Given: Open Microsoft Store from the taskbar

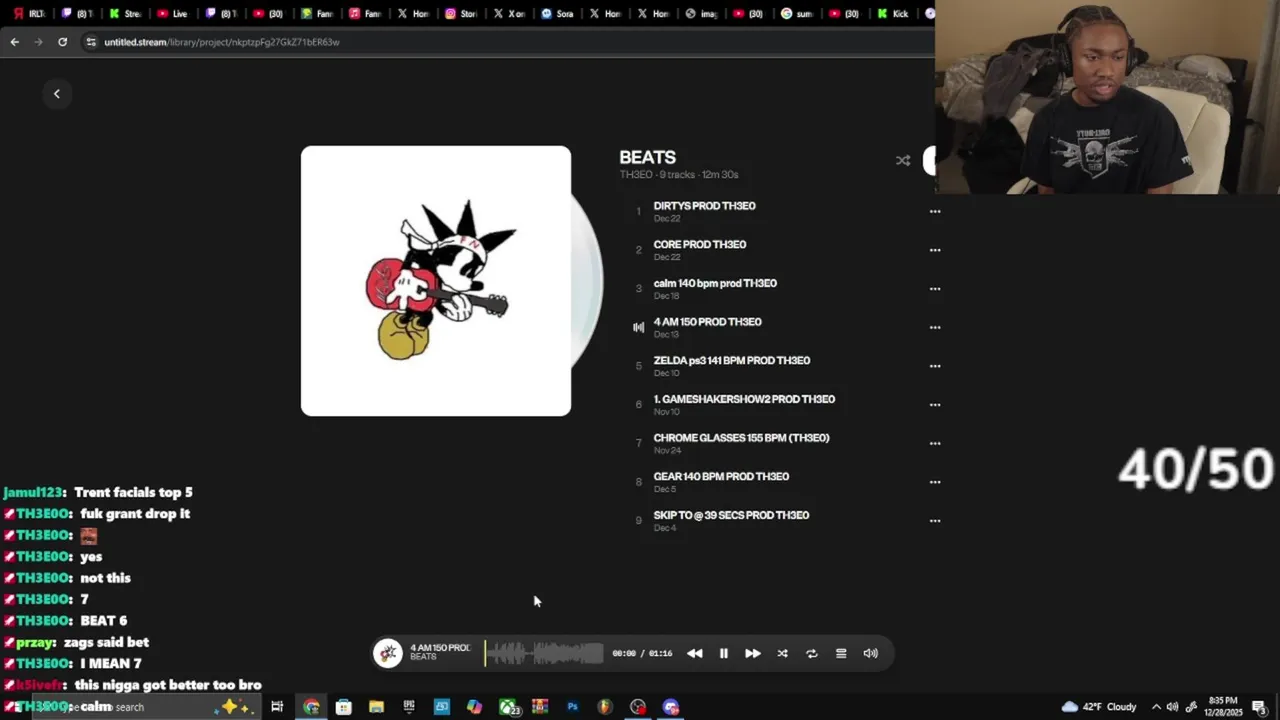Looking at the screenshot, I should 344,707.
